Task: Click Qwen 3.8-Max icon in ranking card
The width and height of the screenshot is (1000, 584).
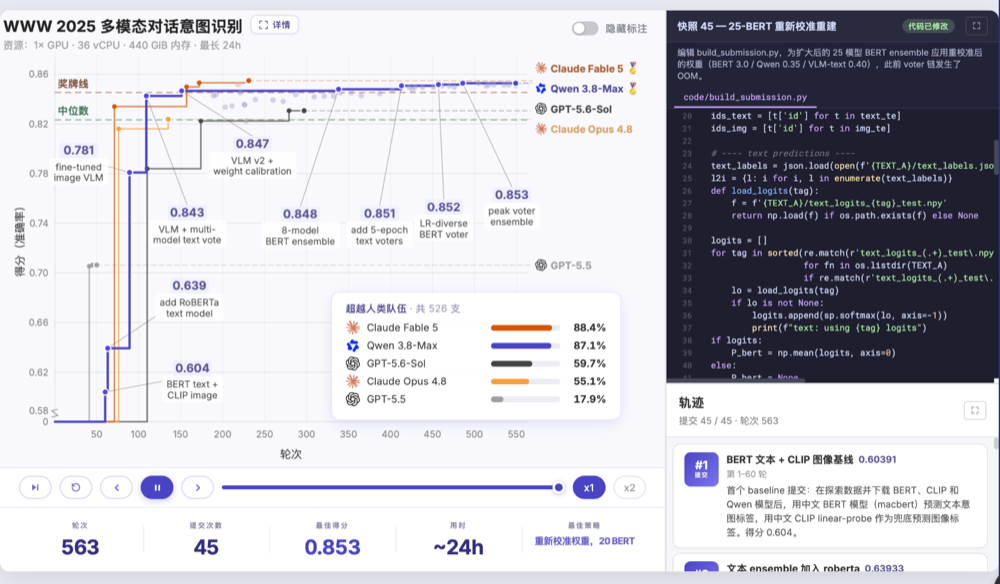Action: (x=353, y=346)
